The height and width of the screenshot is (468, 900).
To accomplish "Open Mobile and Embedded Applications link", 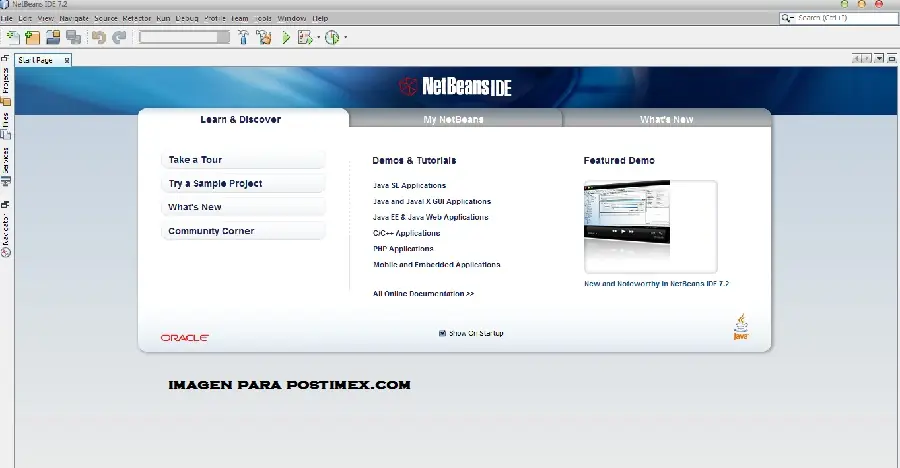I will (437, 265).
